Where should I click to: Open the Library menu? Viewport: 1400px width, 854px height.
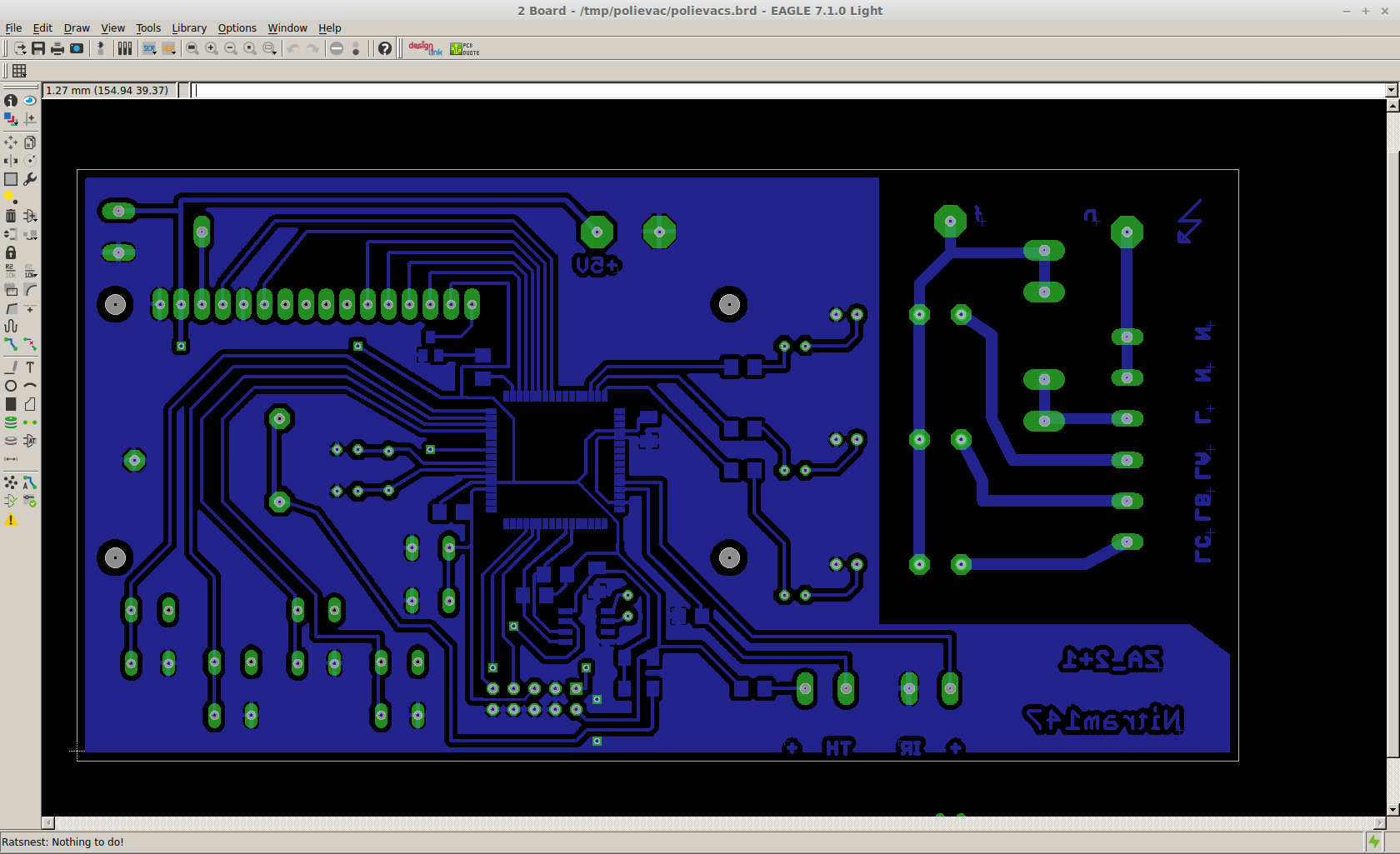[189, 27]
